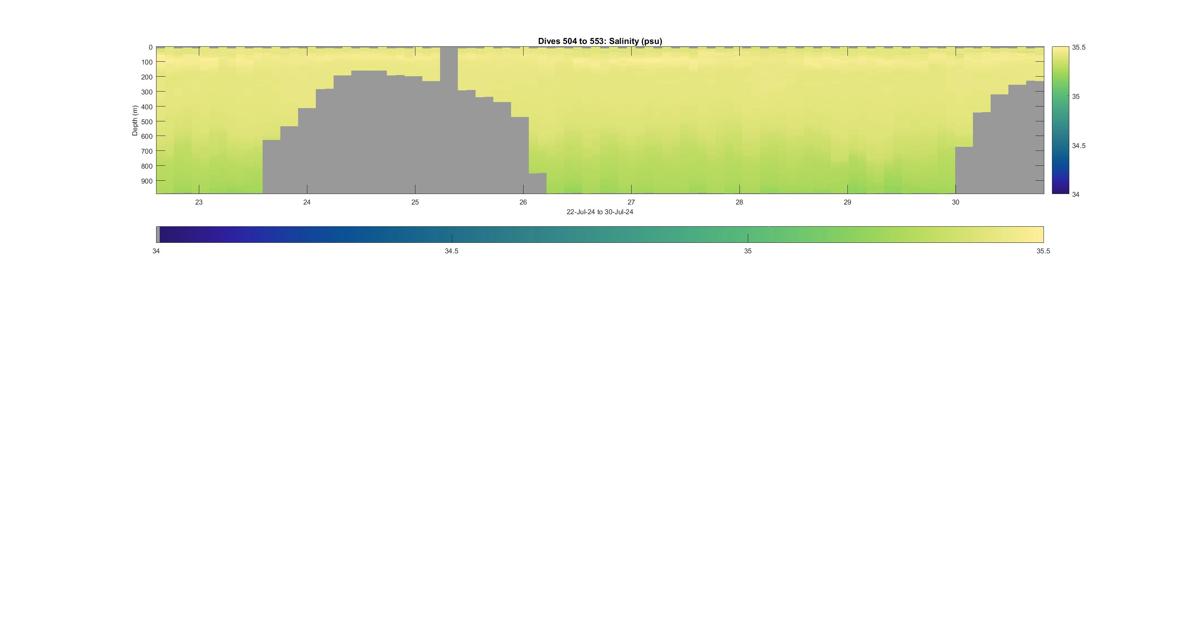
Task: Click the plot title 'Dives 504 to 553: Salinity (psu)'
Action: pyautogui.click(x=600, y=41)
